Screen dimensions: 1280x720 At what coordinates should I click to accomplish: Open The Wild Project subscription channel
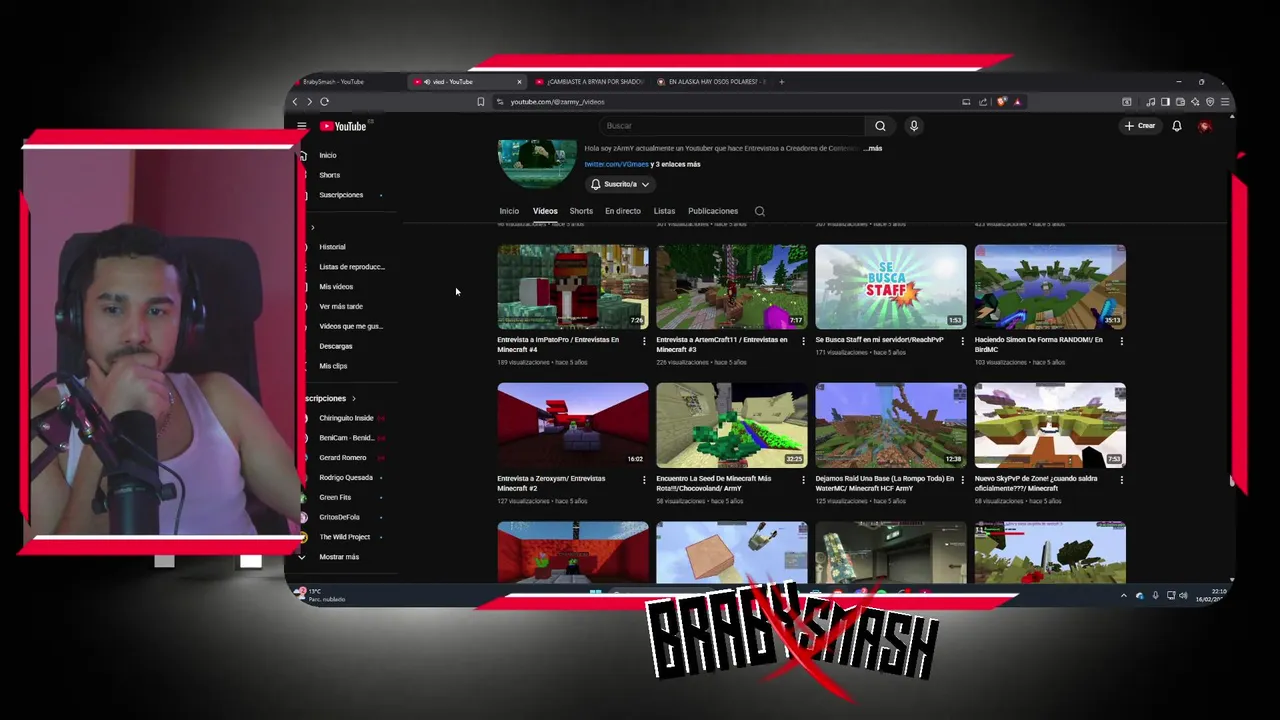[x=345, y=537]
